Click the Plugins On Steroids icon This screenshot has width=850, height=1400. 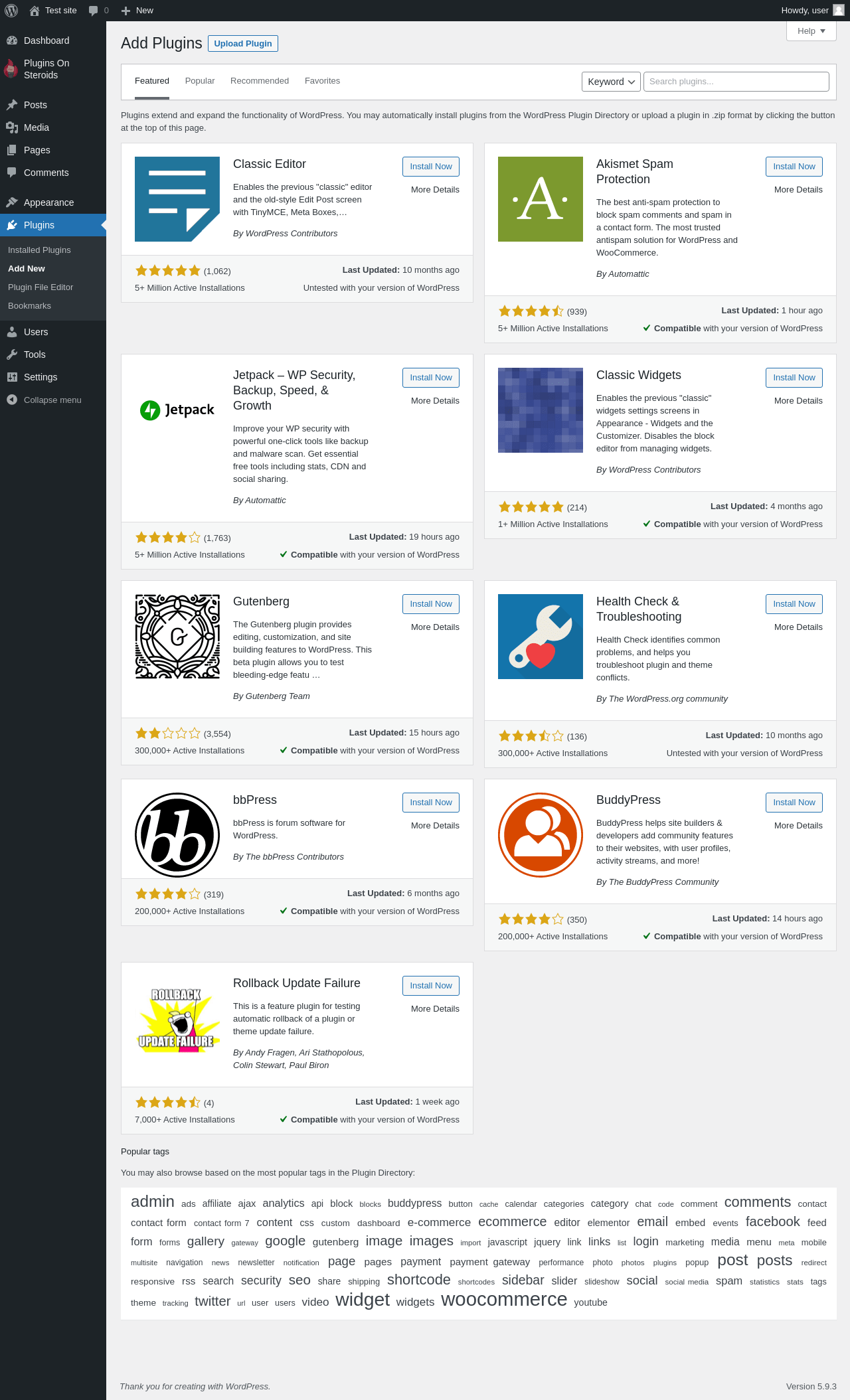(x=11, y=69)
